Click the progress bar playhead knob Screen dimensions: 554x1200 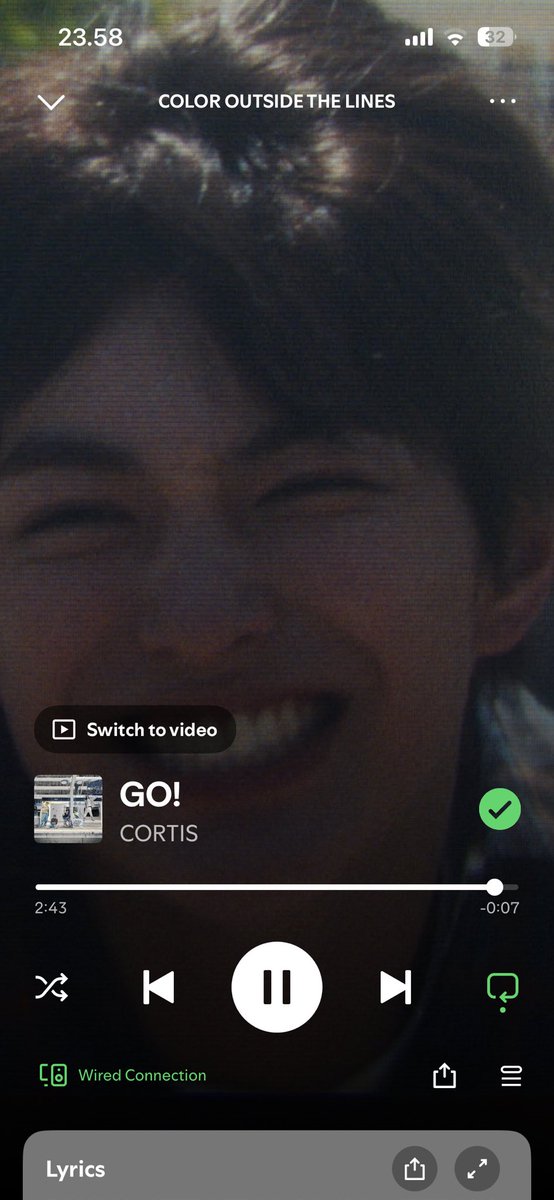pyautogui.click(x=494, y=887)
